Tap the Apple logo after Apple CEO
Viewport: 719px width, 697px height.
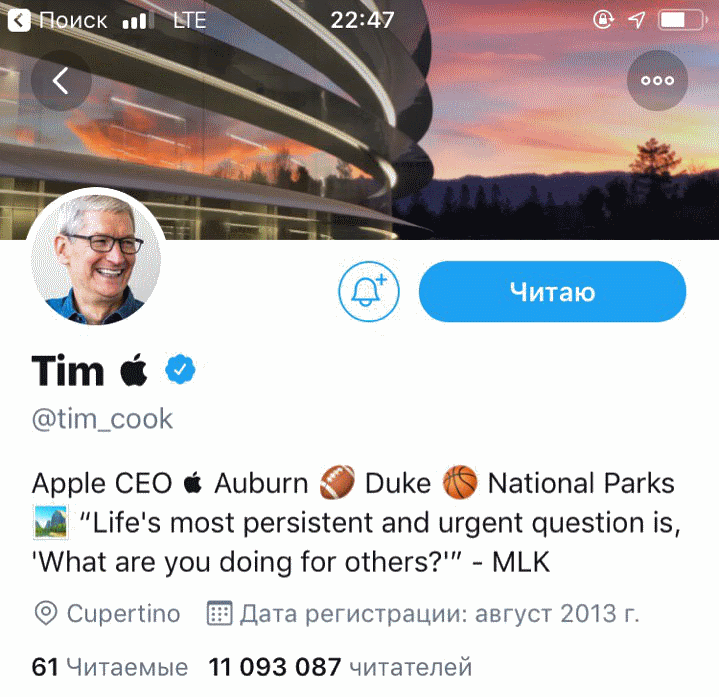tap(193, 484)
